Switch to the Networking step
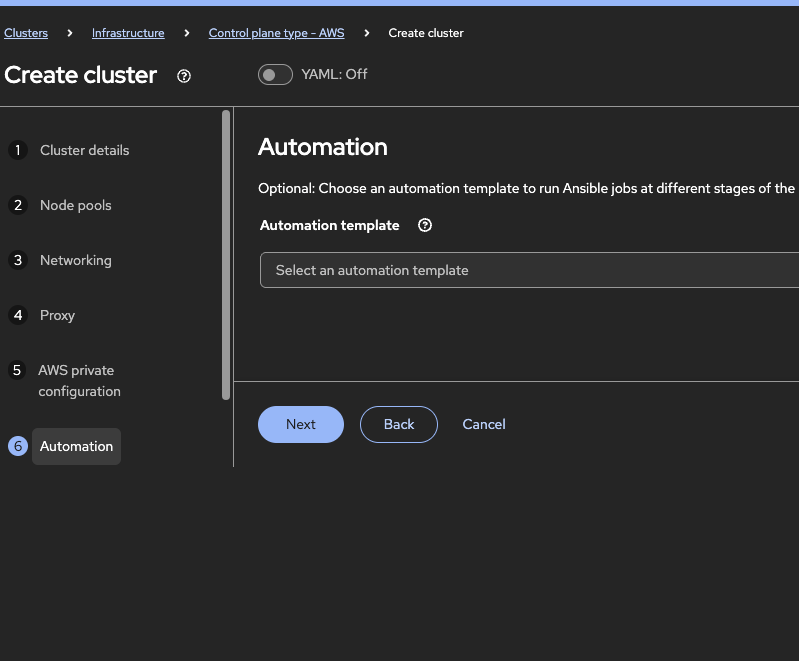This screenshot has width=799, height=661. point(75,260)
